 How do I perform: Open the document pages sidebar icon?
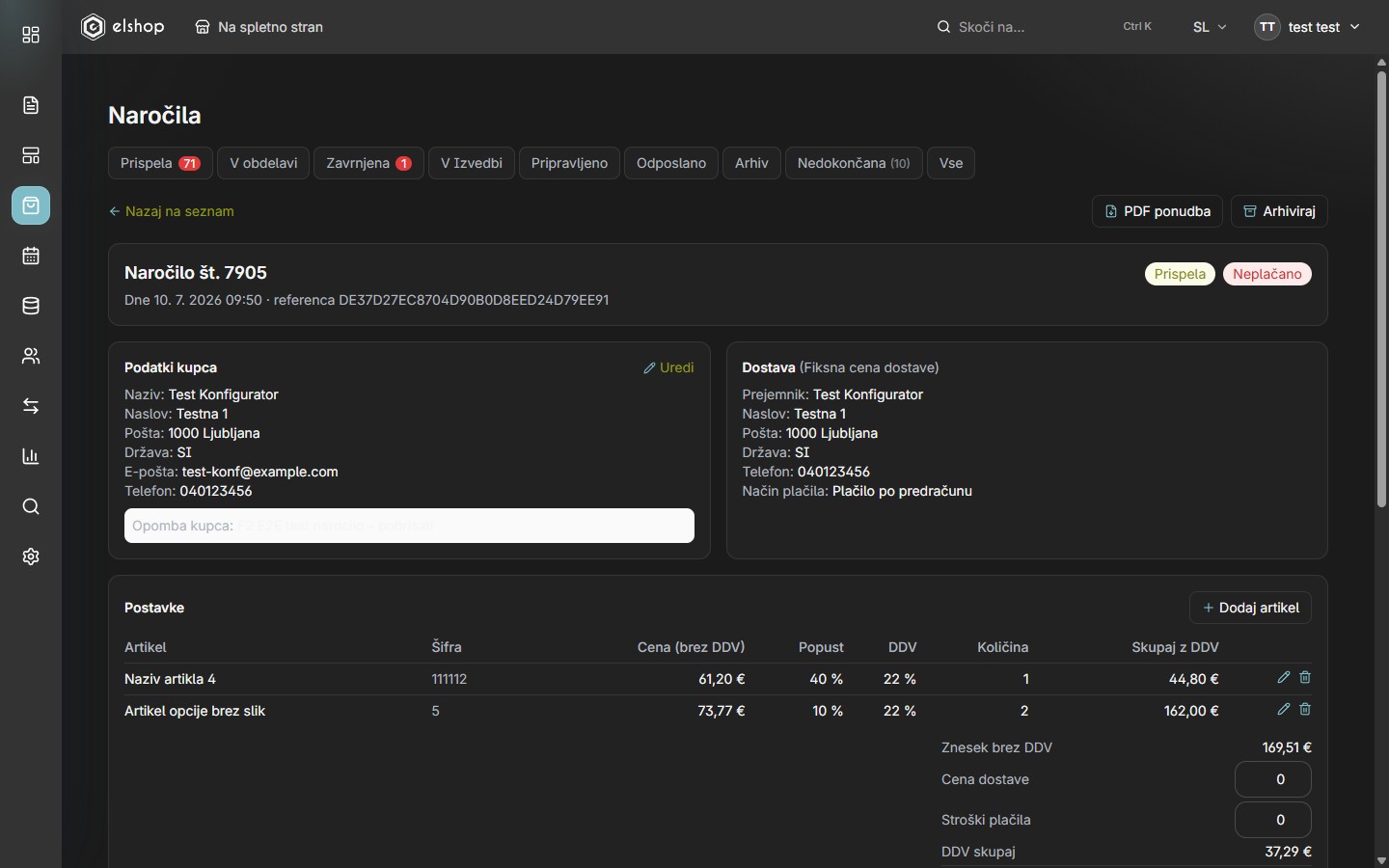point(31,105)
